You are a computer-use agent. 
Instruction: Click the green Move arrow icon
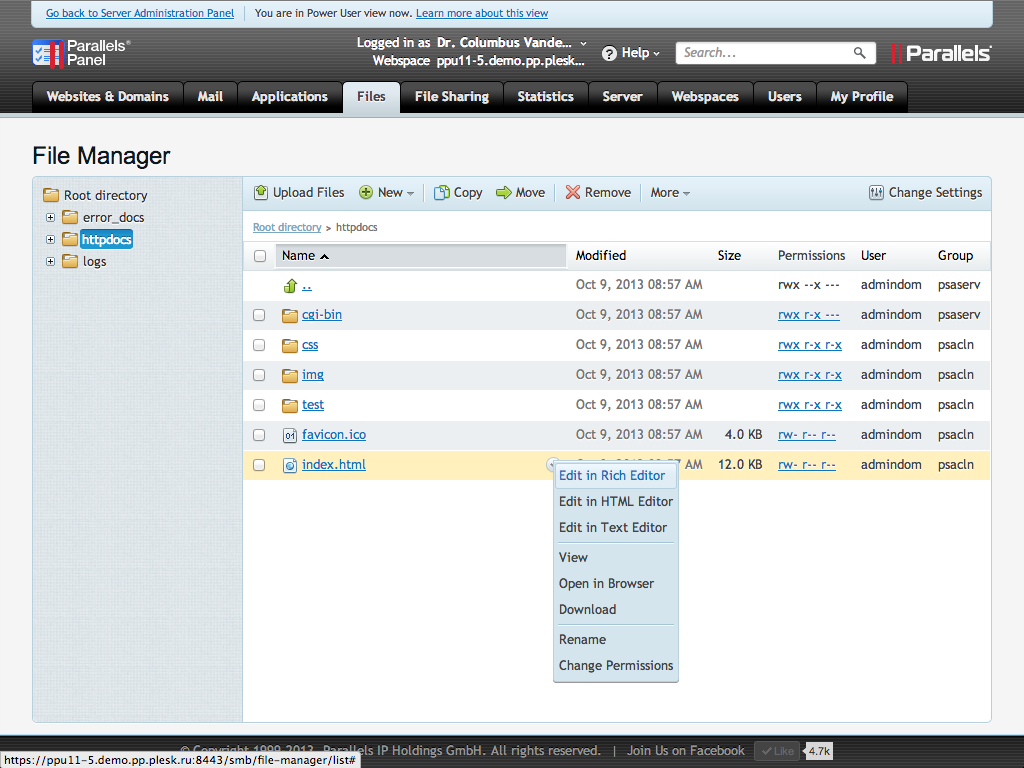[x=504, y=193]
